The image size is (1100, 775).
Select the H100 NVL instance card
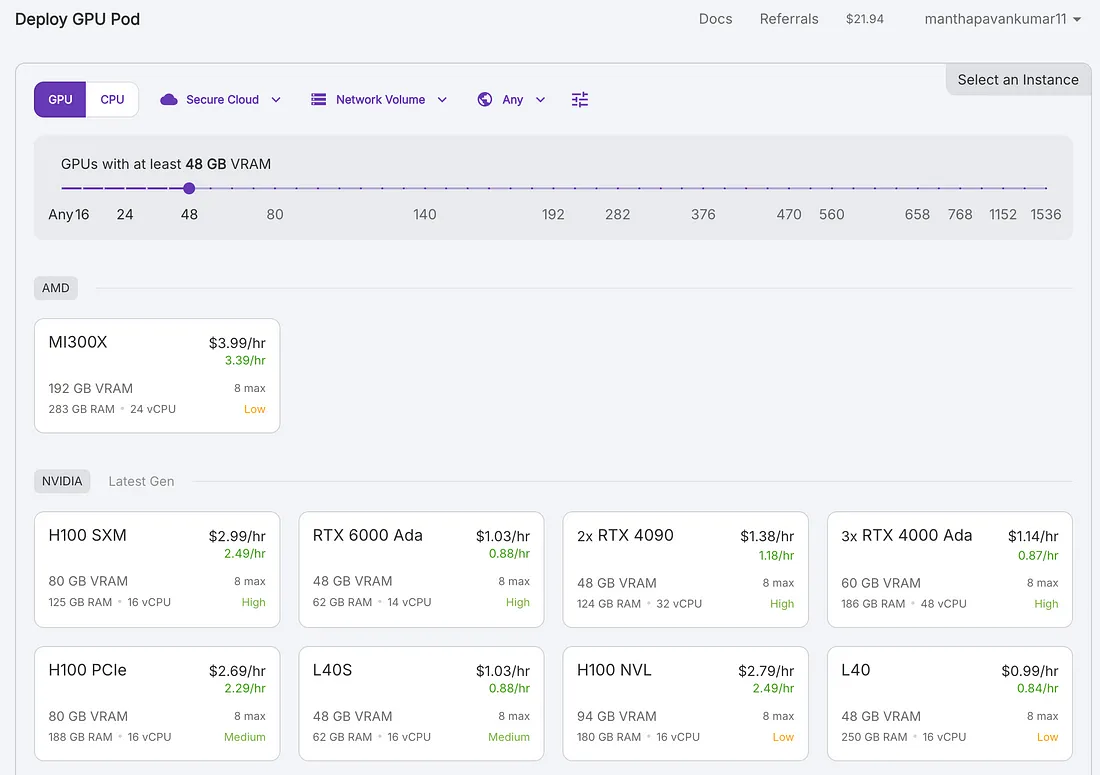point(685,703)
